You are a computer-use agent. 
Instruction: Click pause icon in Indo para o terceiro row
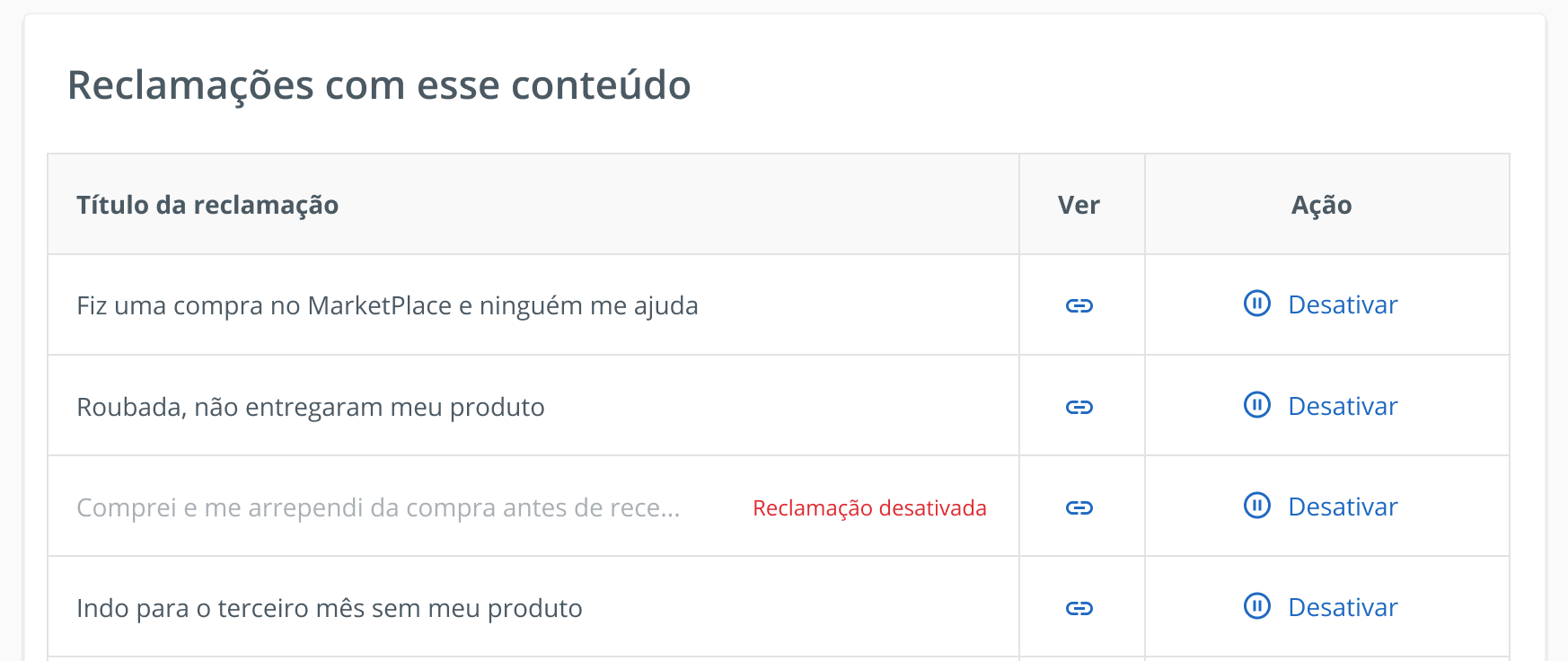[x=1257, y=606]
